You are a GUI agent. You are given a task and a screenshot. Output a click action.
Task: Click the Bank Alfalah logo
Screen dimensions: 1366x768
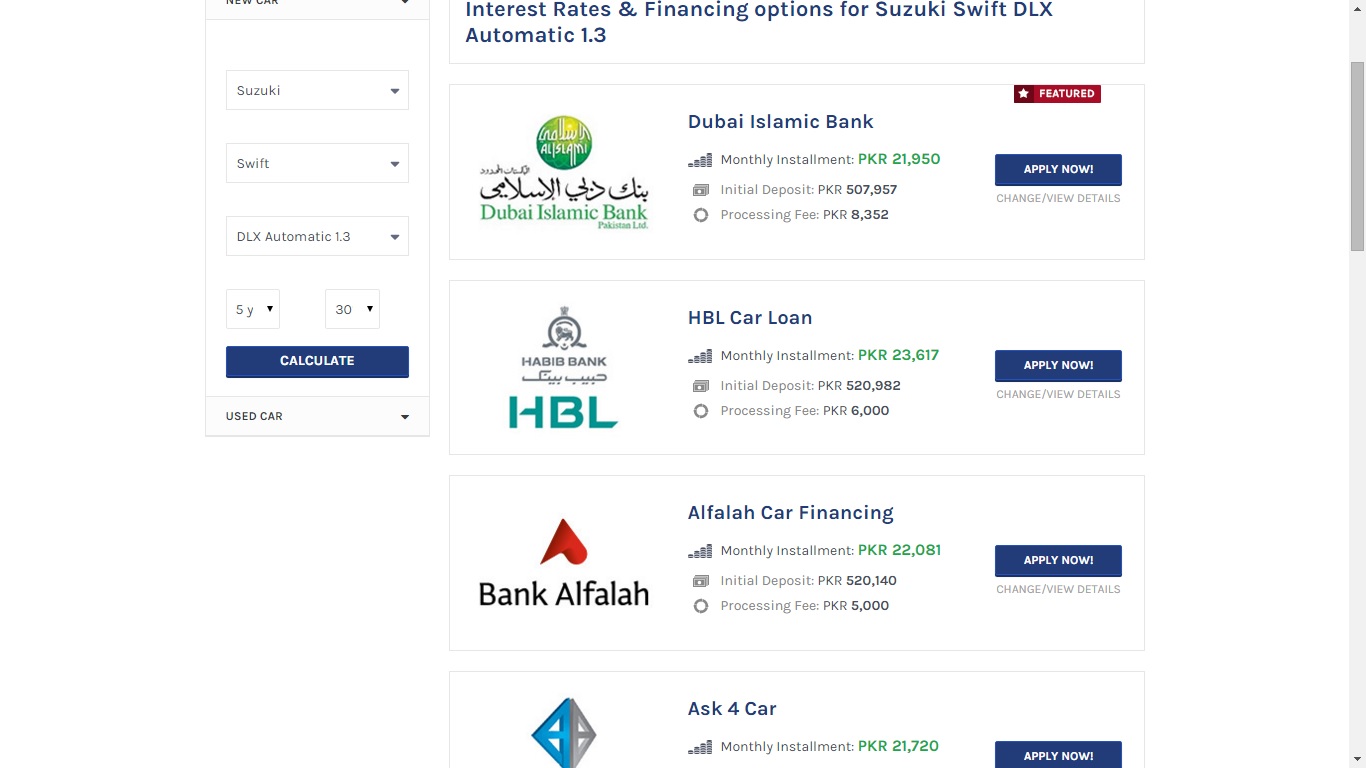pyautogui.click(x=564, y=563)
